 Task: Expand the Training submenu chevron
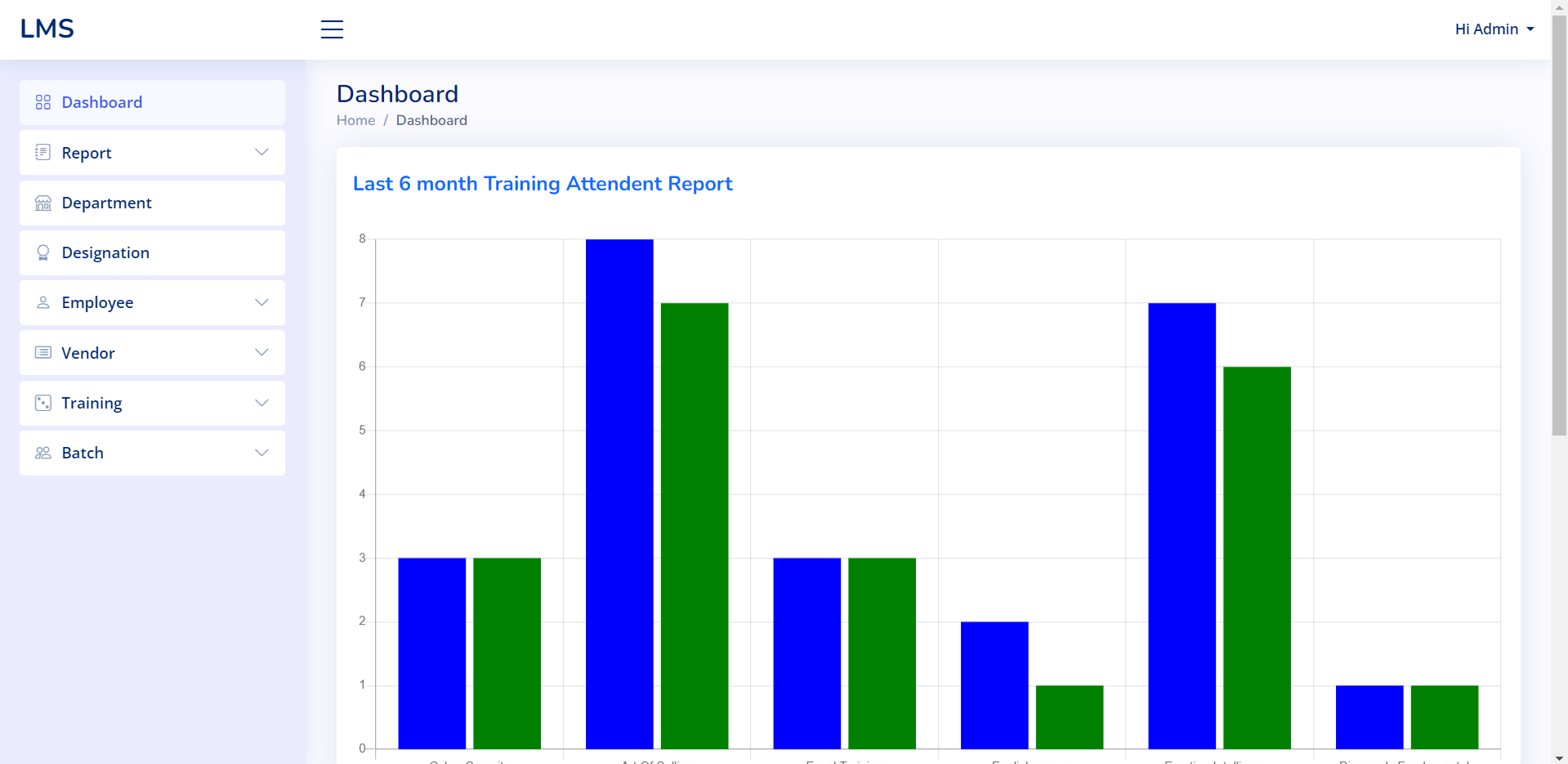point(261,403)
